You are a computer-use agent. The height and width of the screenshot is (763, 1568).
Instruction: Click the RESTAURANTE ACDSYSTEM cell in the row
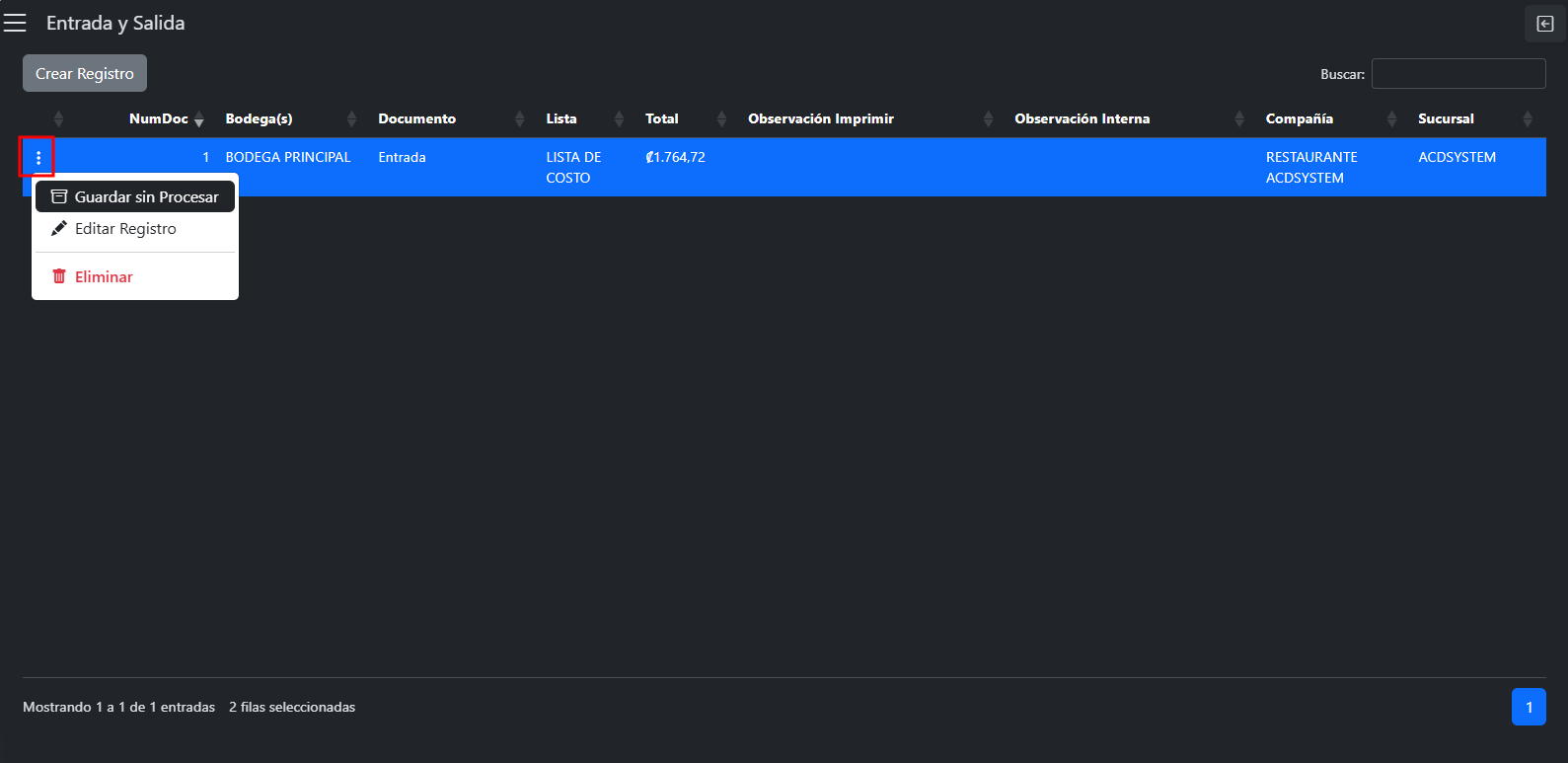point(1310,167)
